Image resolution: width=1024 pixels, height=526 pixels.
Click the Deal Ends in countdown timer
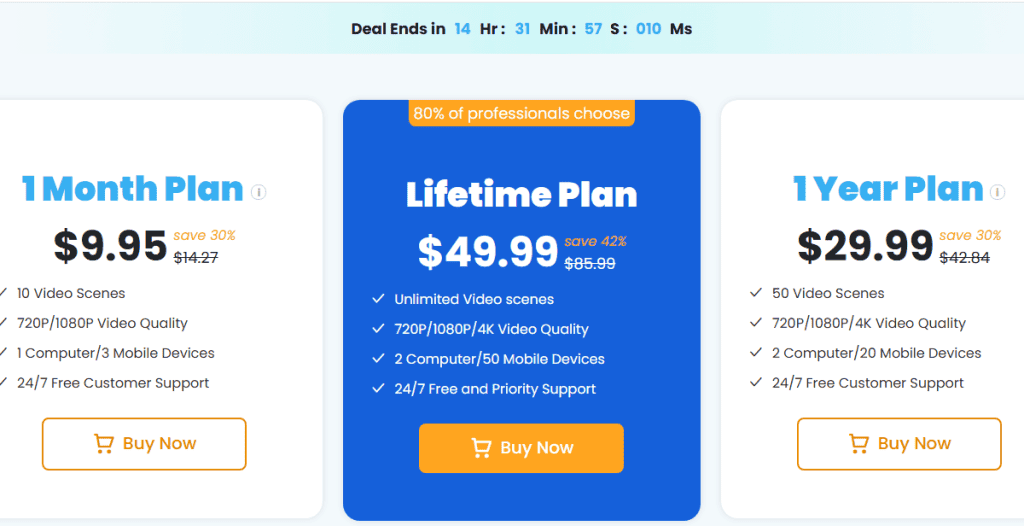[521, 29]
